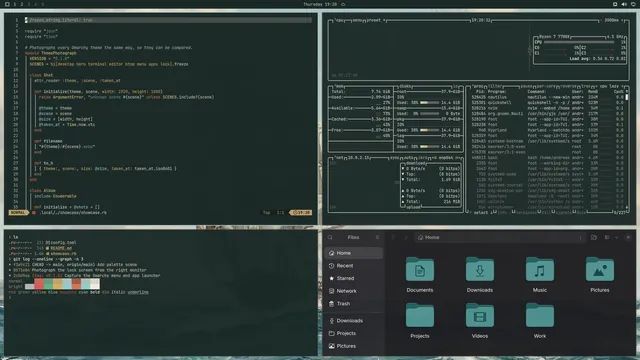Click the btop disks box label
Viewport: 640px width, 360px height.
click(x=406, y=87)
